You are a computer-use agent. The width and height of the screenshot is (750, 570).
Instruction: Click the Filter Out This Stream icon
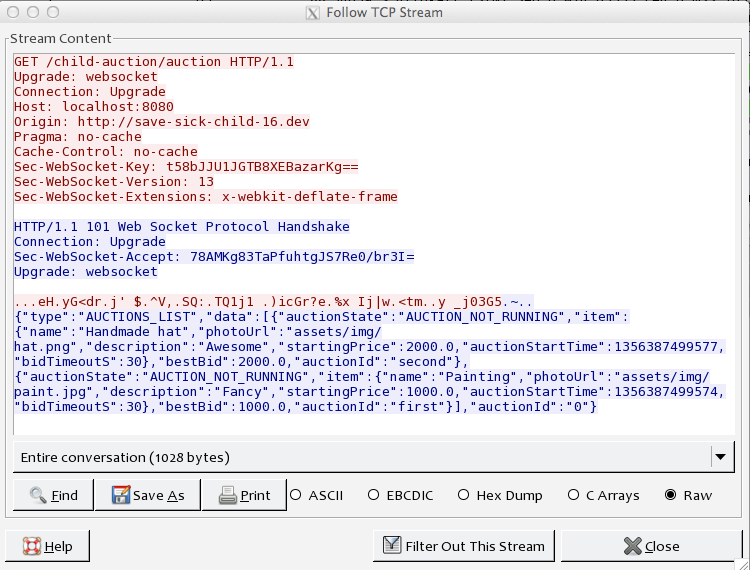click(391, 546)
